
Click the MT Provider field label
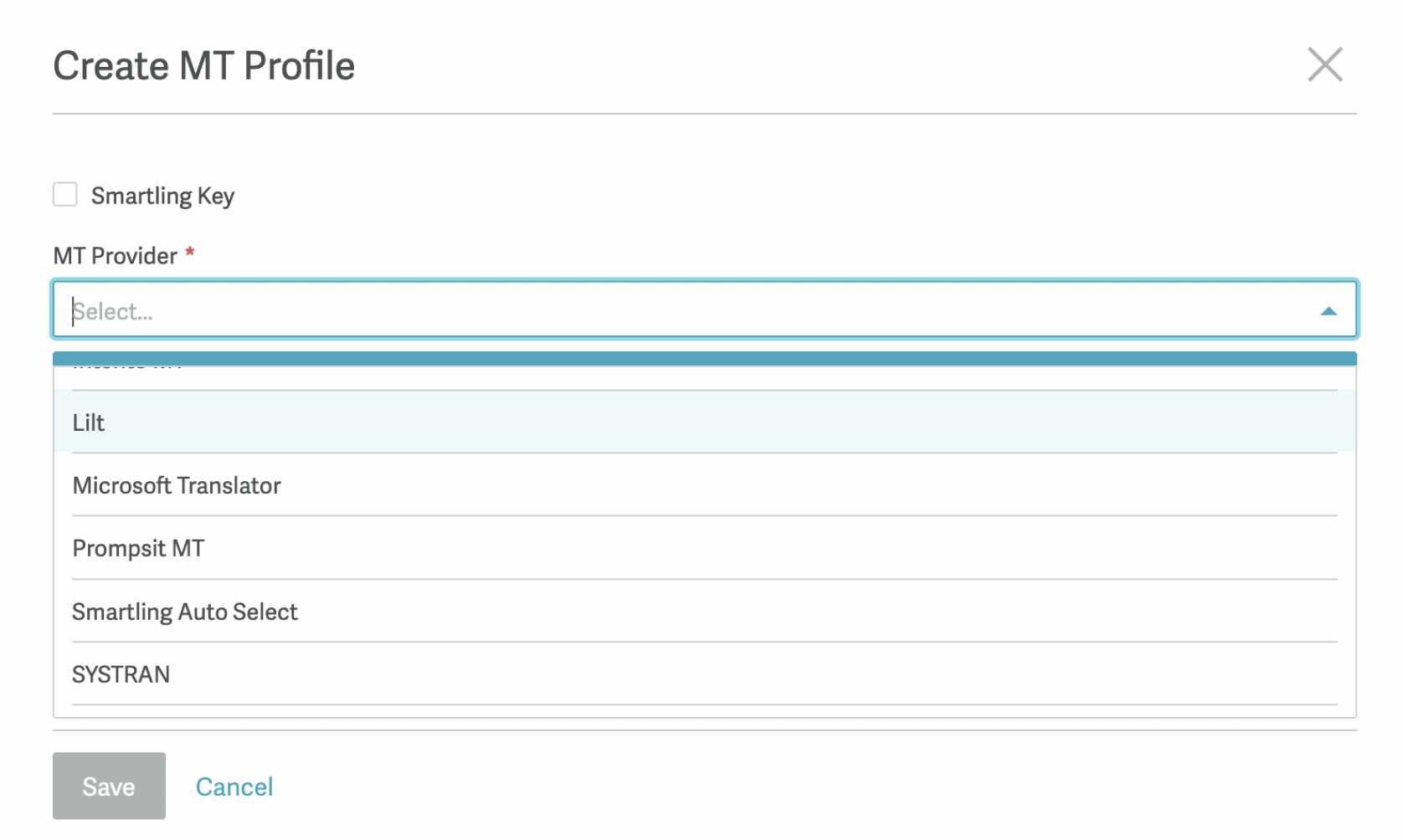116,255
